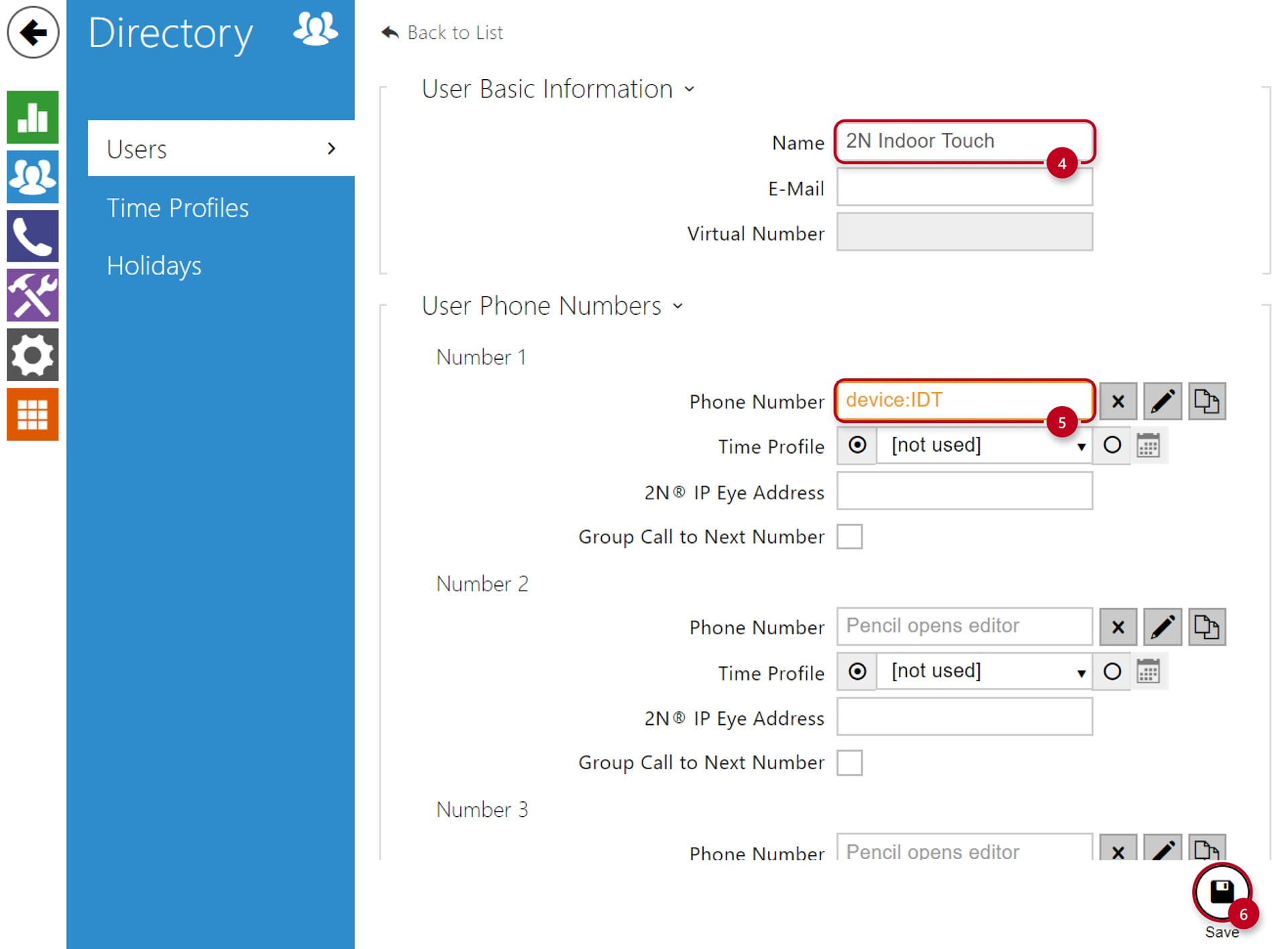Copy Number 1 phone number icon
This screenshot has height=949, width=1288.
pos(1207,401)
